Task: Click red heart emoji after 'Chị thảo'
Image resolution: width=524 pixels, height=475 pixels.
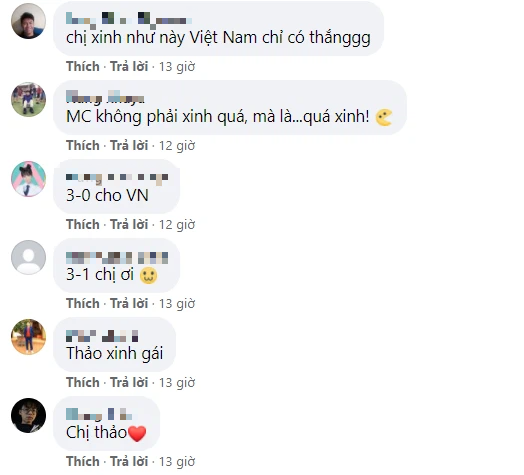Action: [x=137, y=434]
